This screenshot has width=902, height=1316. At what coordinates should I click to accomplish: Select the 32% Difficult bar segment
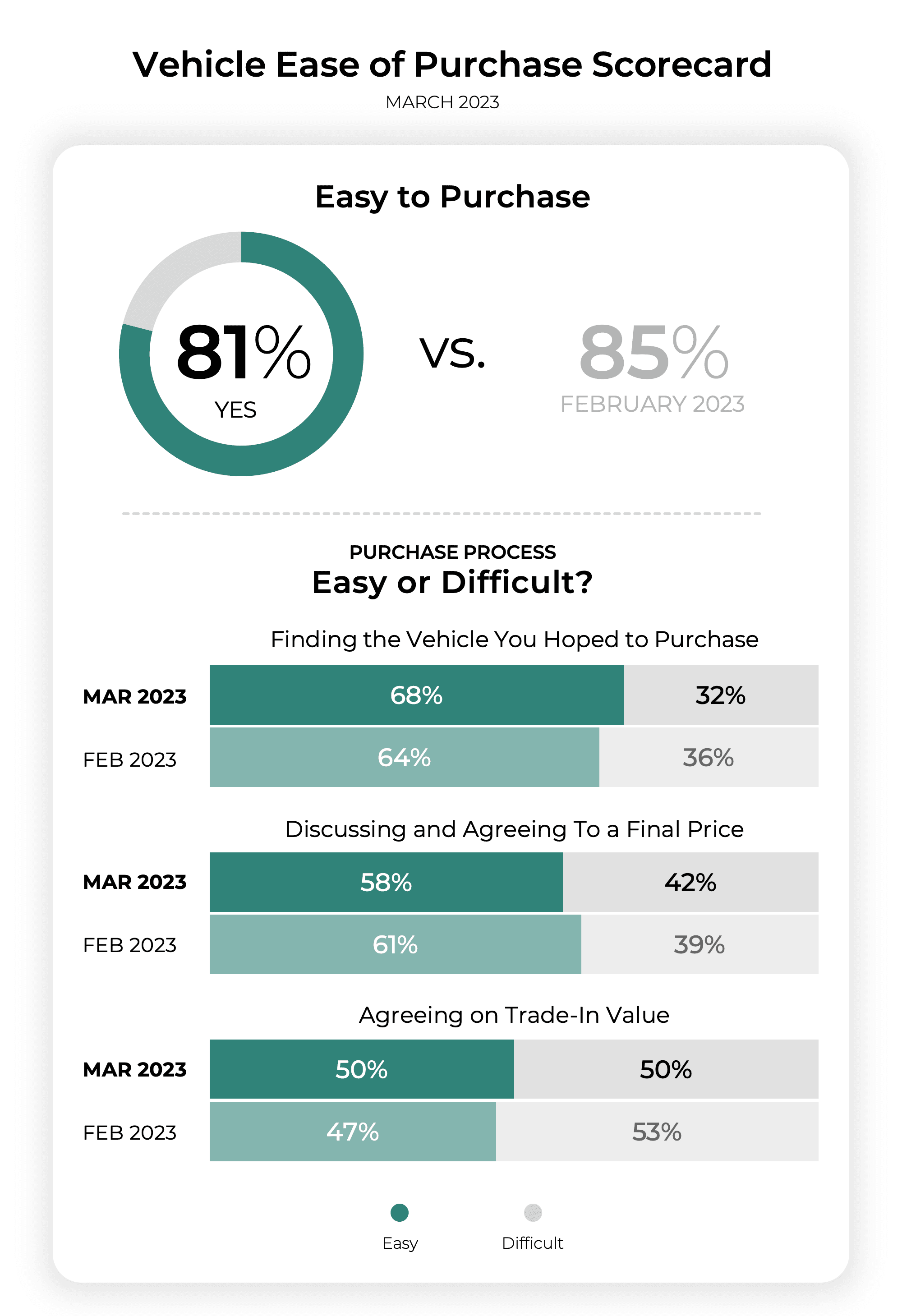click(720, 695)
